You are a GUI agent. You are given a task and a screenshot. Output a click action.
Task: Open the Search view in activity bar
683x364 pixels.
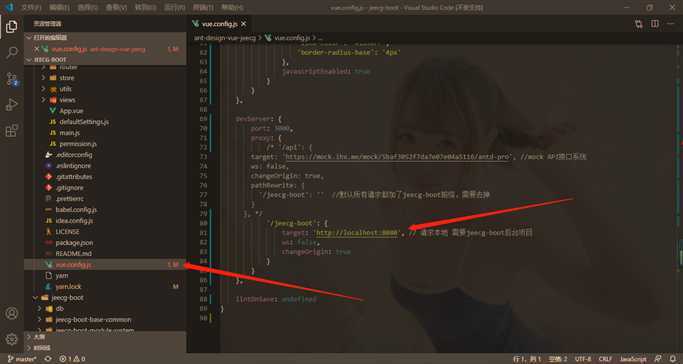point(12,53)
